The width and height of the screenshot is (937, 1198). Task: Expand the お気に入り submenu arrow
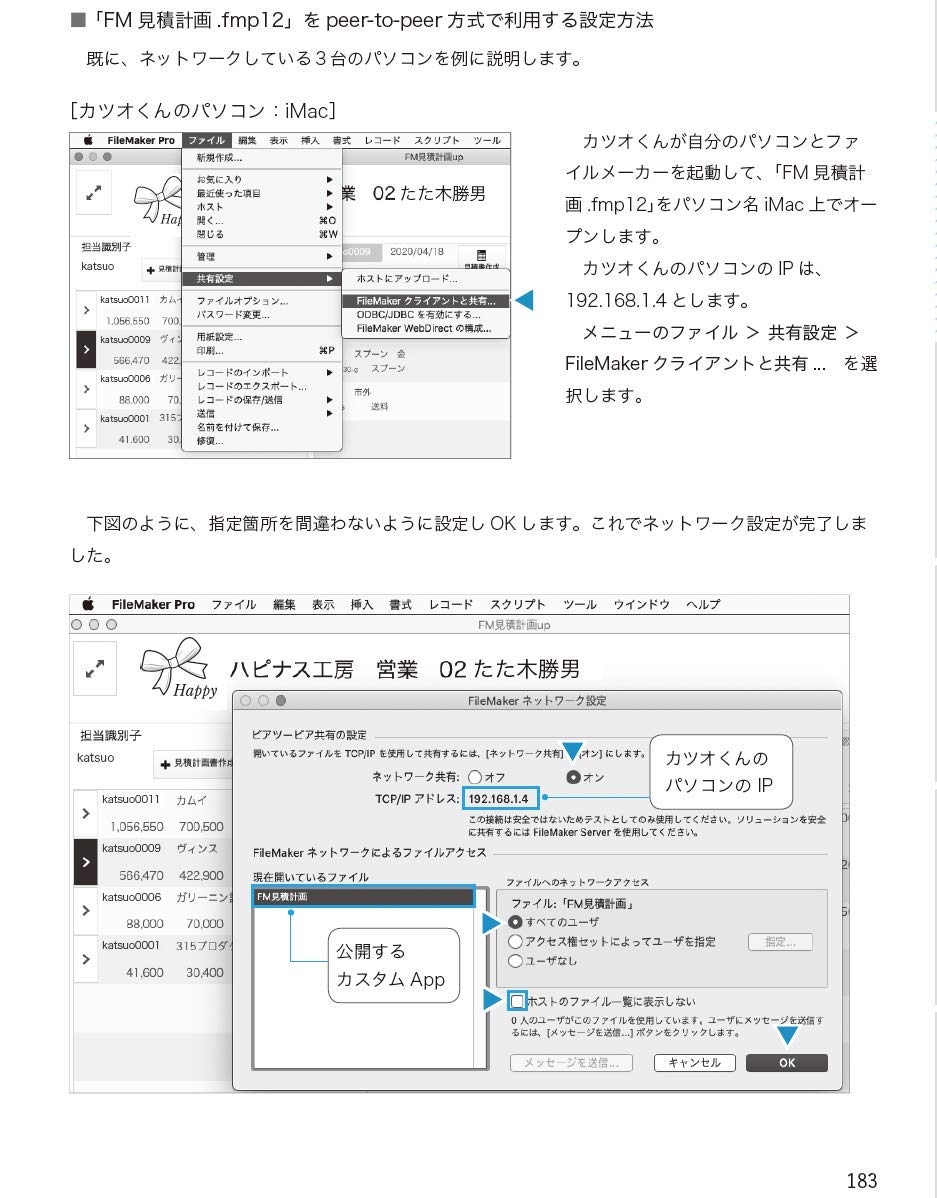329,180
